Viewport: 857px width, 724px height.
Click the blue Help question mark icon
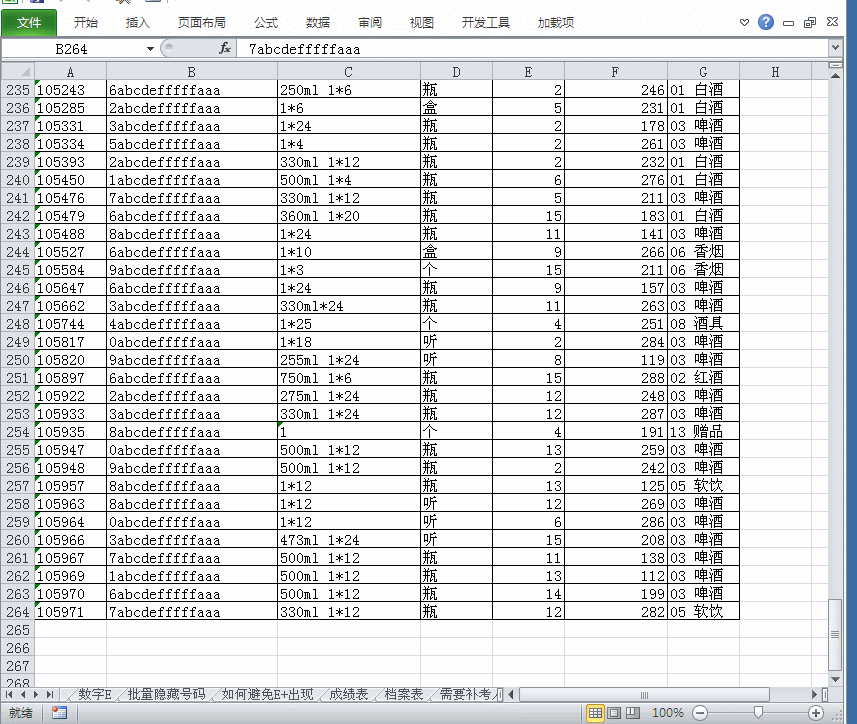(766, 22)
